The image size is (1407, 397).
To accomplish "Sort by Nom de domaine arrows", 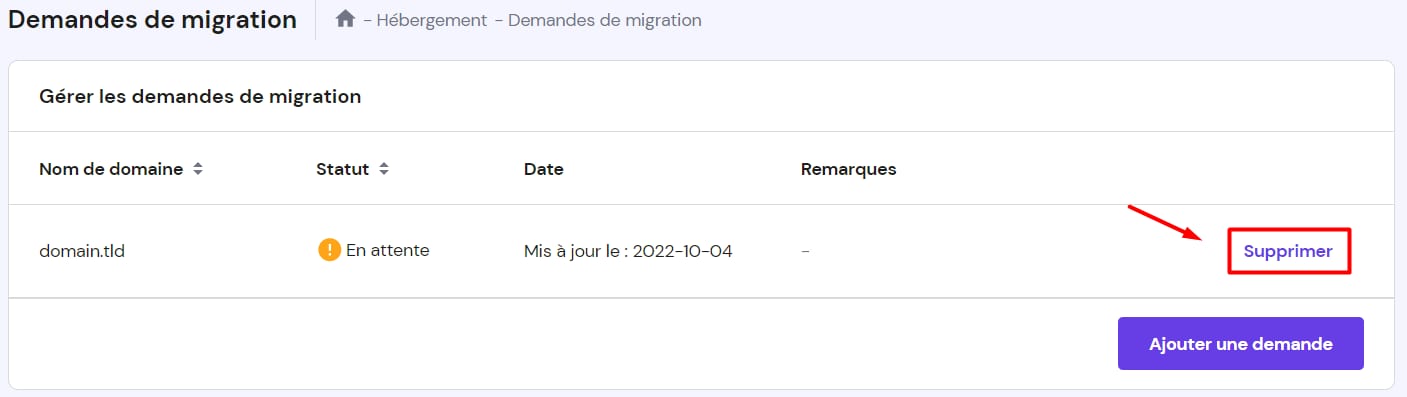I will pos(198,169).
